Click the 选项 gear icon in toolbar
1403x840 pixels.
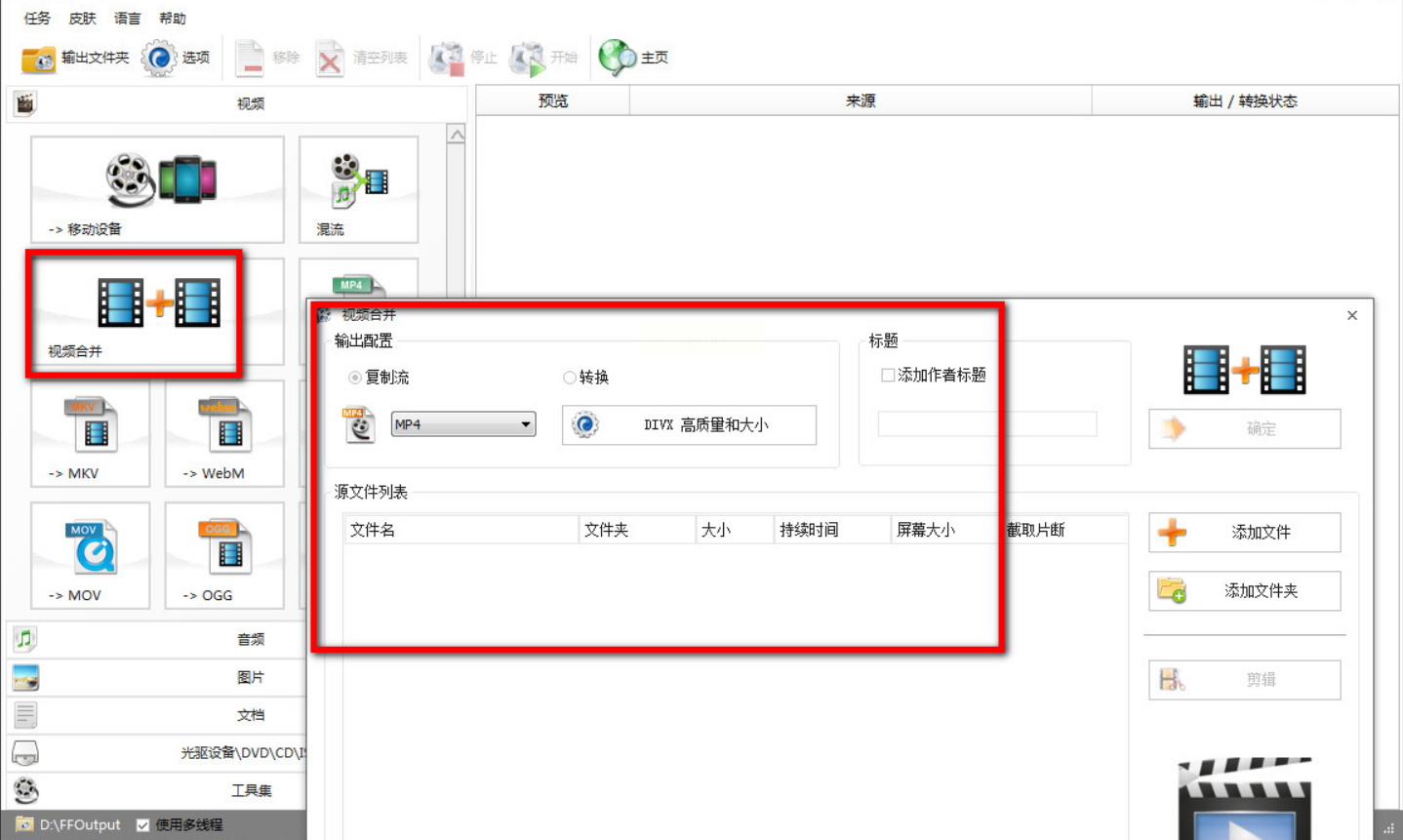158,59
